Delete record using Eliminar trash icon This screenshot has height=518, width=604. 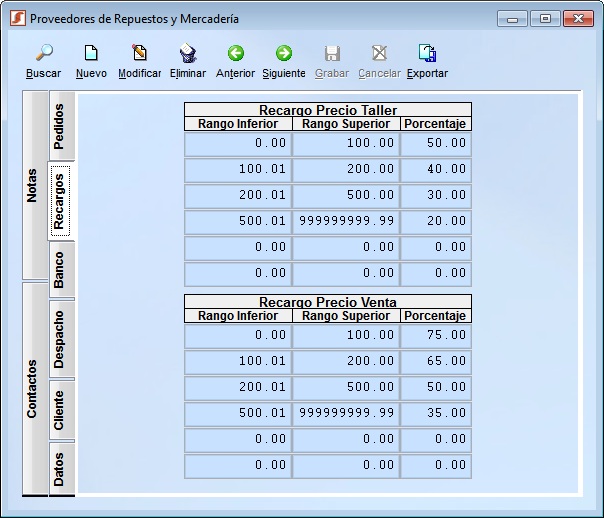pyautogui.click(x=188, y=53)
